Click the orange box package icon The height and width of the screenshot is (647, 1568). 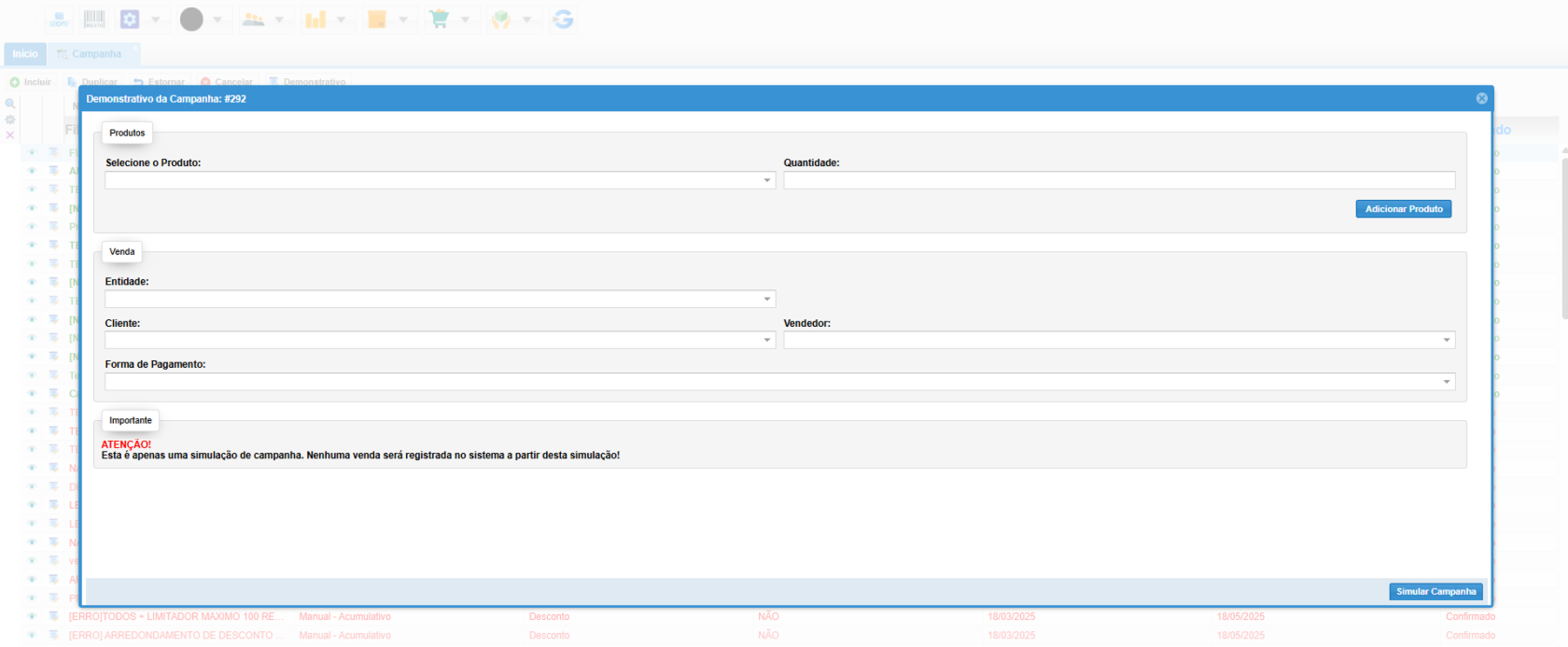[377, 20]
